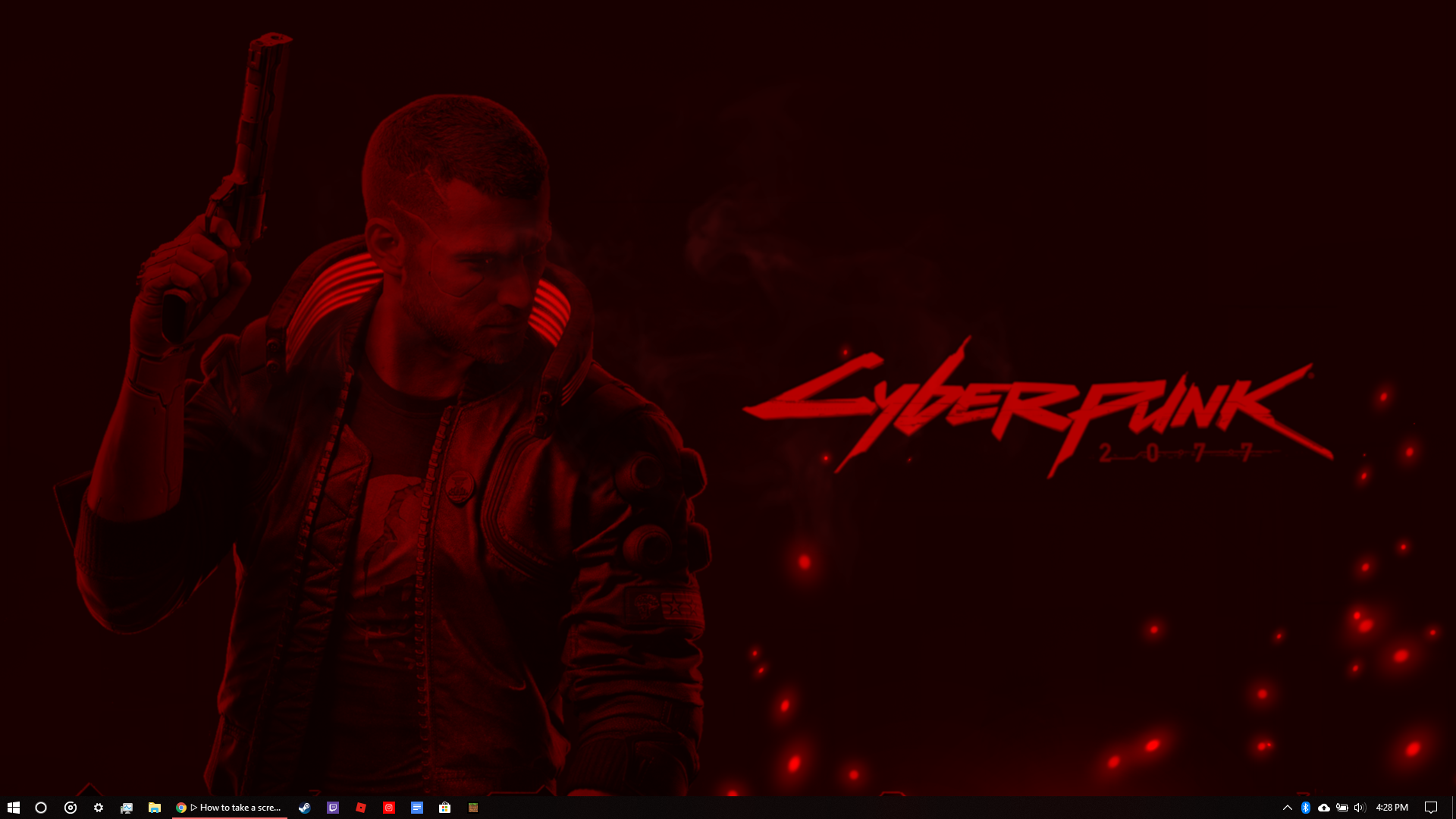Image resolution: width=1456 pixels, height=819 pixels.
Task: Open File Explorer from taskbar
Action: point(155,808)
